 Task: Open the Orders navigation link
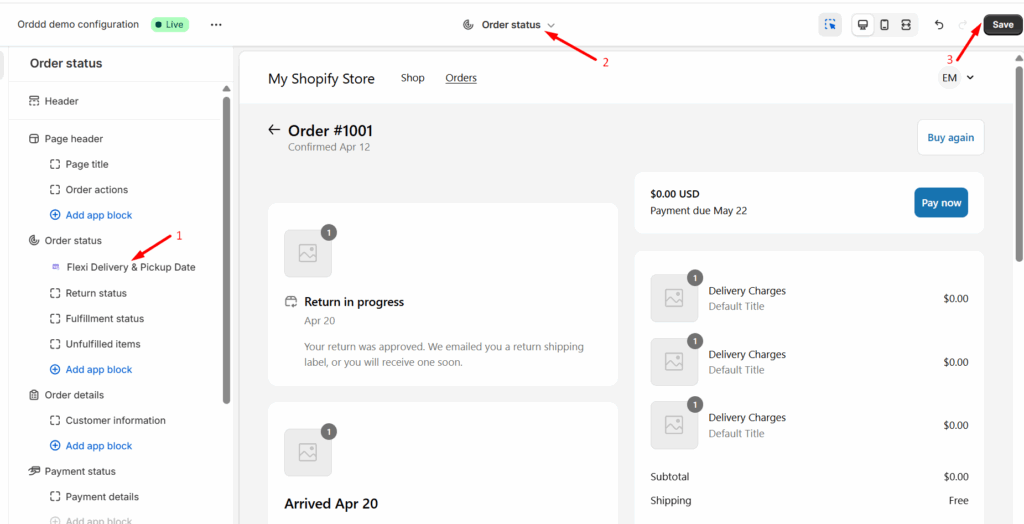coord(461,78)
